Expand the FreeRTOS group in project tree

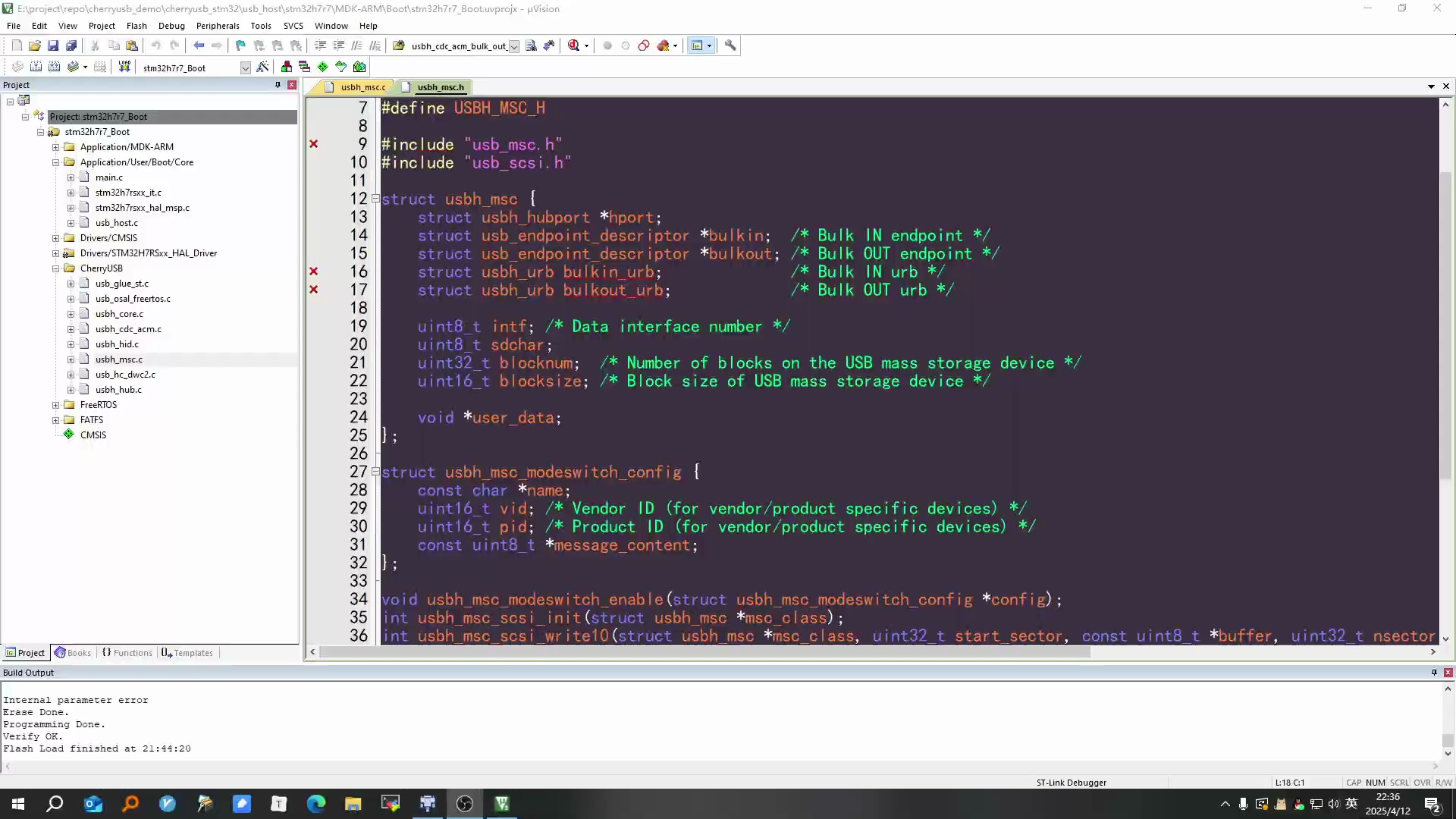click(x=55, y=405)
